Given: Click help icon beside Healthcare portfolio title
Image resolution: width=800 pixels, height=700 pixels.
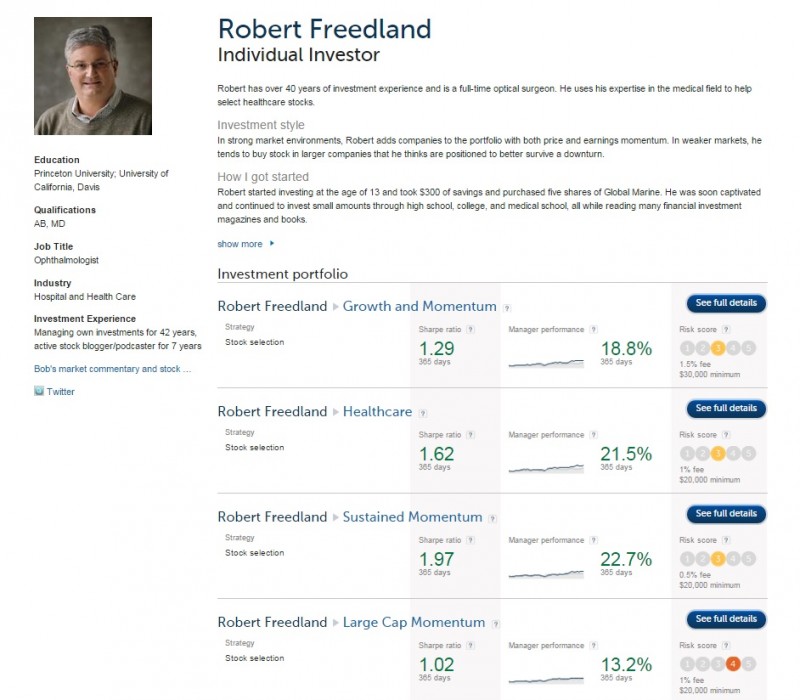Looking at the screenshot, I should tap(422, 412).
